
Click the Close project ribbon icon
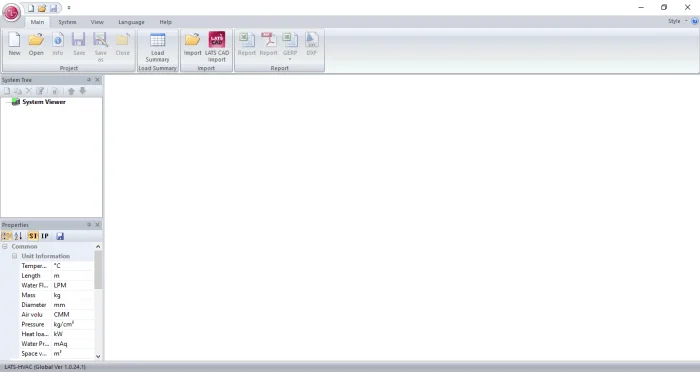coord(122,44)
